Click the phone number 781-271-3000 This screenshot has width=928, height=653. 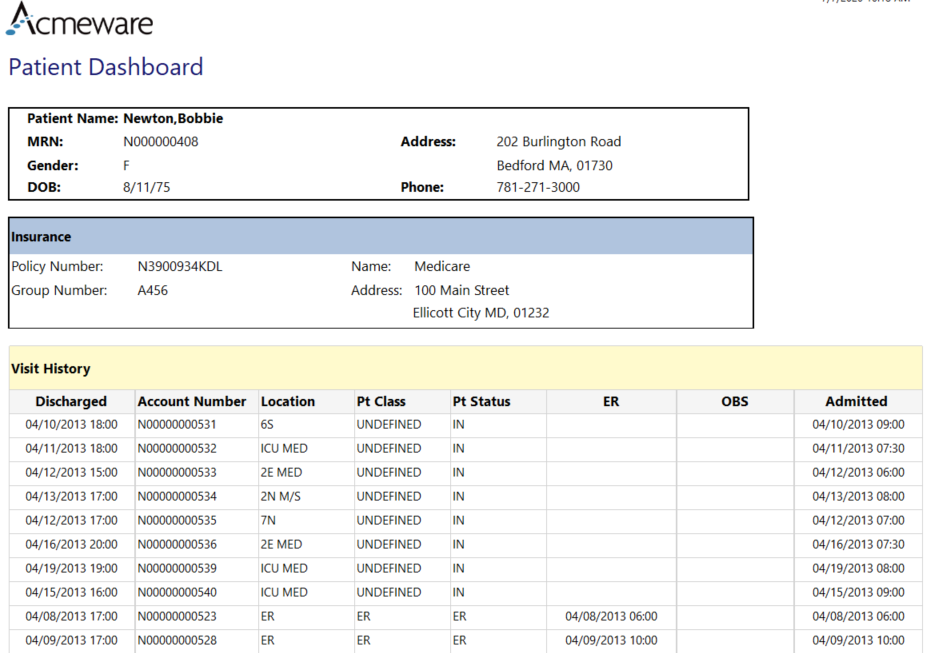coord(538,187)
